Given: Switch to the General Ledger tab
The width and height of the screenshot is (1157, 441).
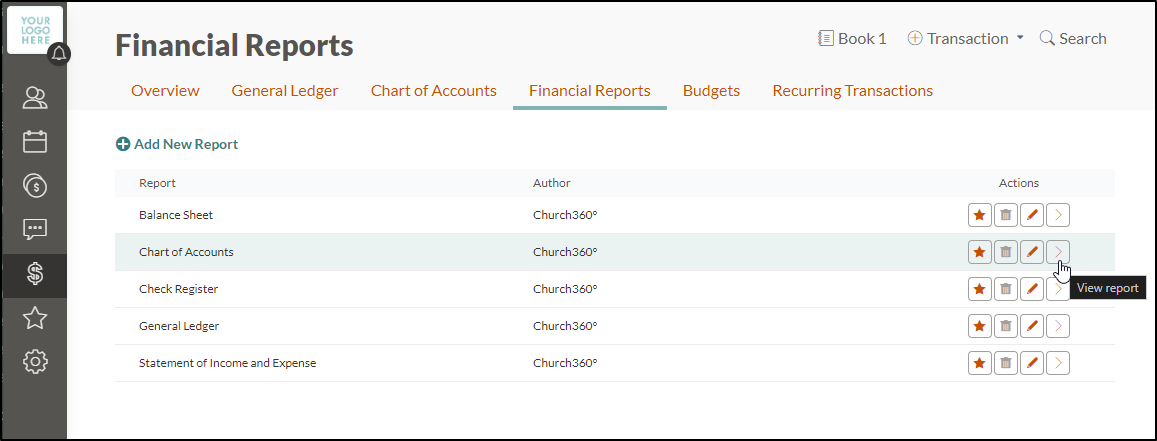Looking at the screenshot, I should pyautogui.click(x=285, y=91).
